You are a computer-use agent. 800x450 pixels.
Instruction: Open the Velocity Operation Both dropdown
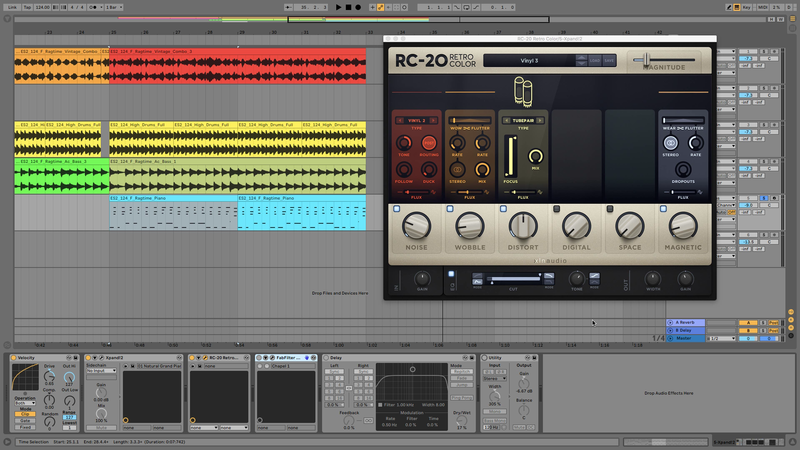coord(25,403)
